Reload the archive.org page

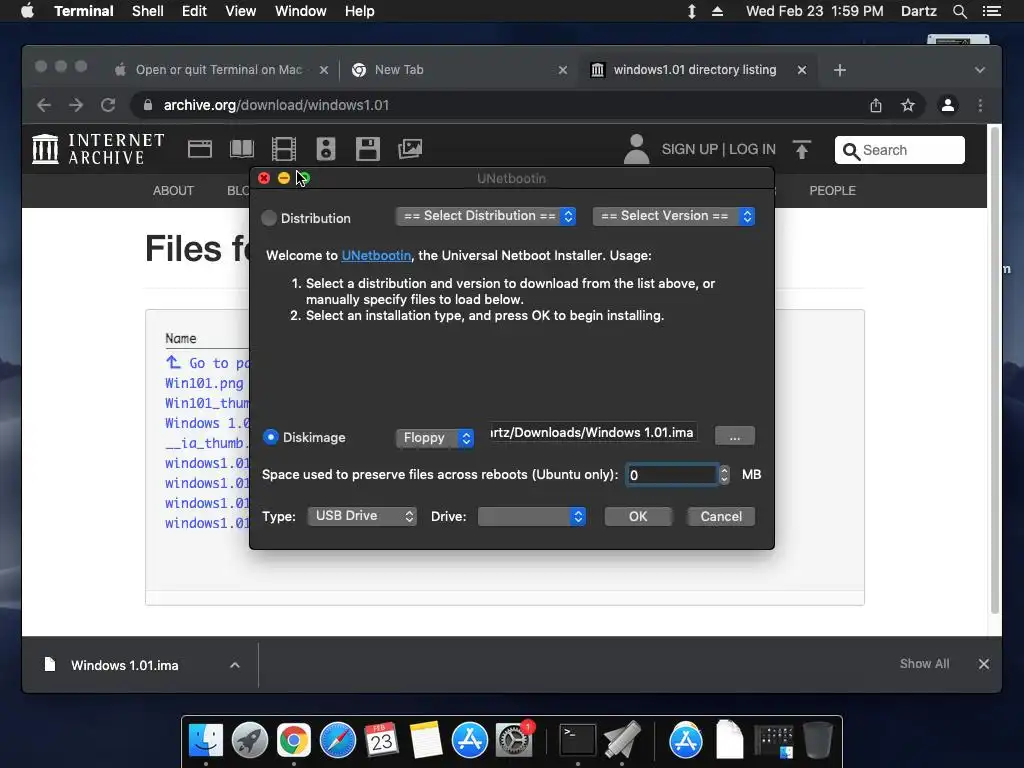[x=108, y=105]
